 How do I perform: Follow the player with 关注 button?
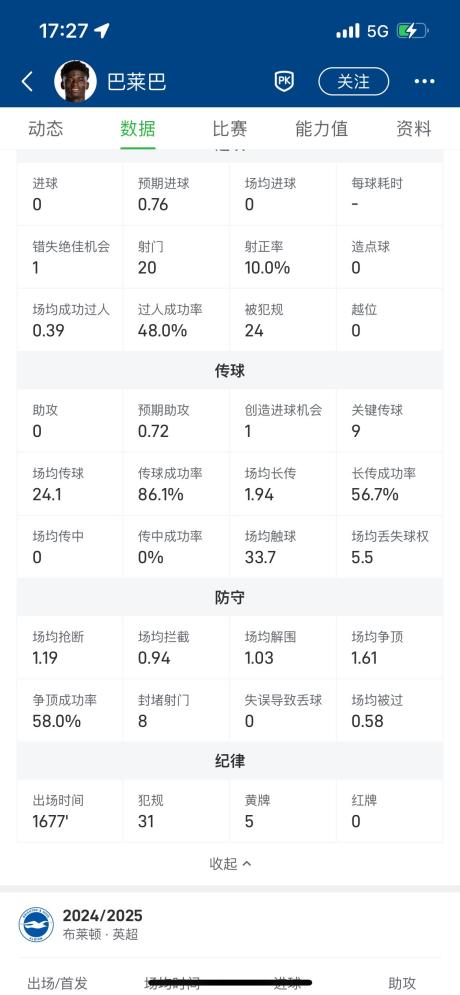(353, 81)
